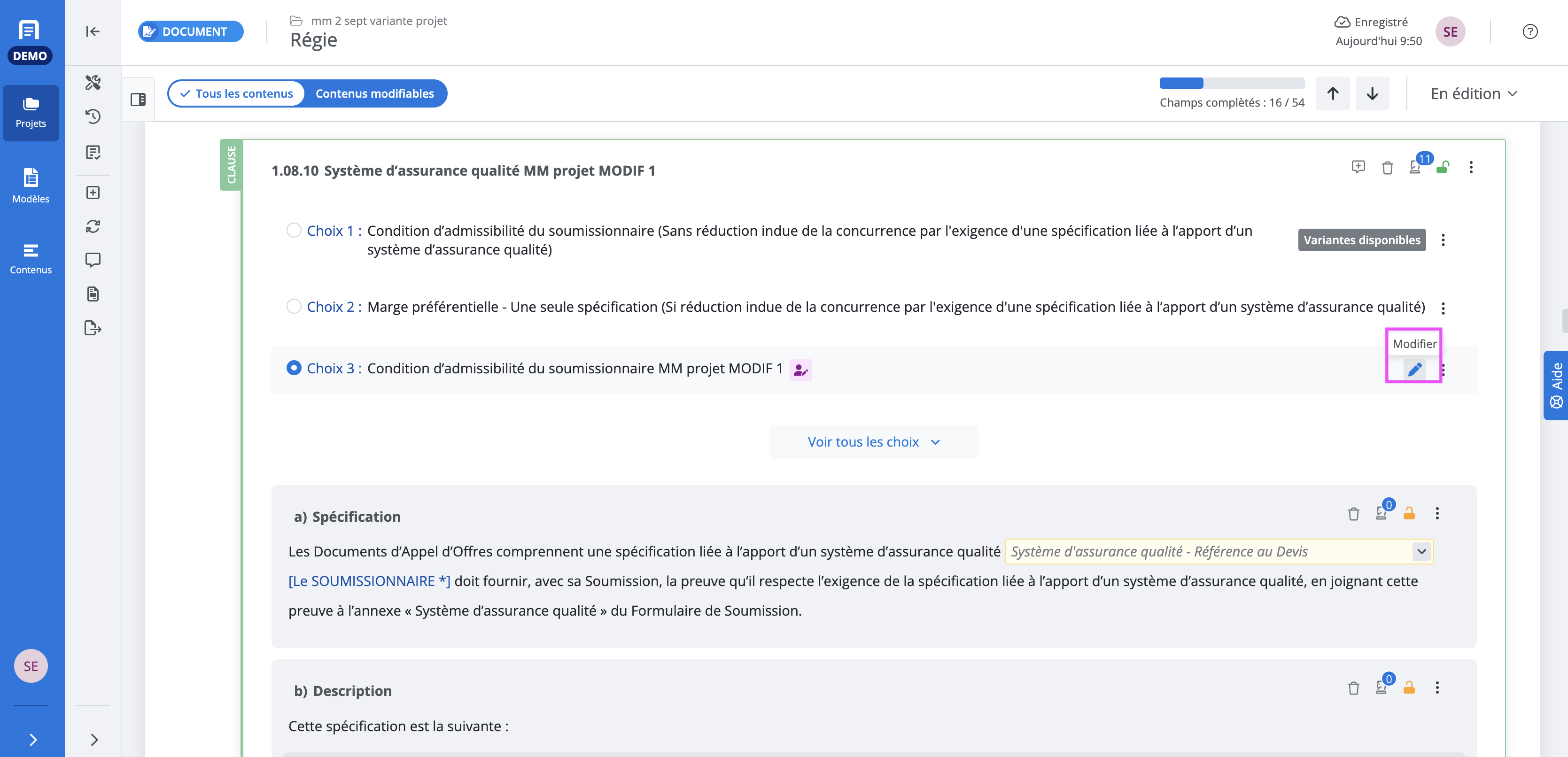
Task: Click the orange lock icon in Spécification section
Action: pos(1408,514)
